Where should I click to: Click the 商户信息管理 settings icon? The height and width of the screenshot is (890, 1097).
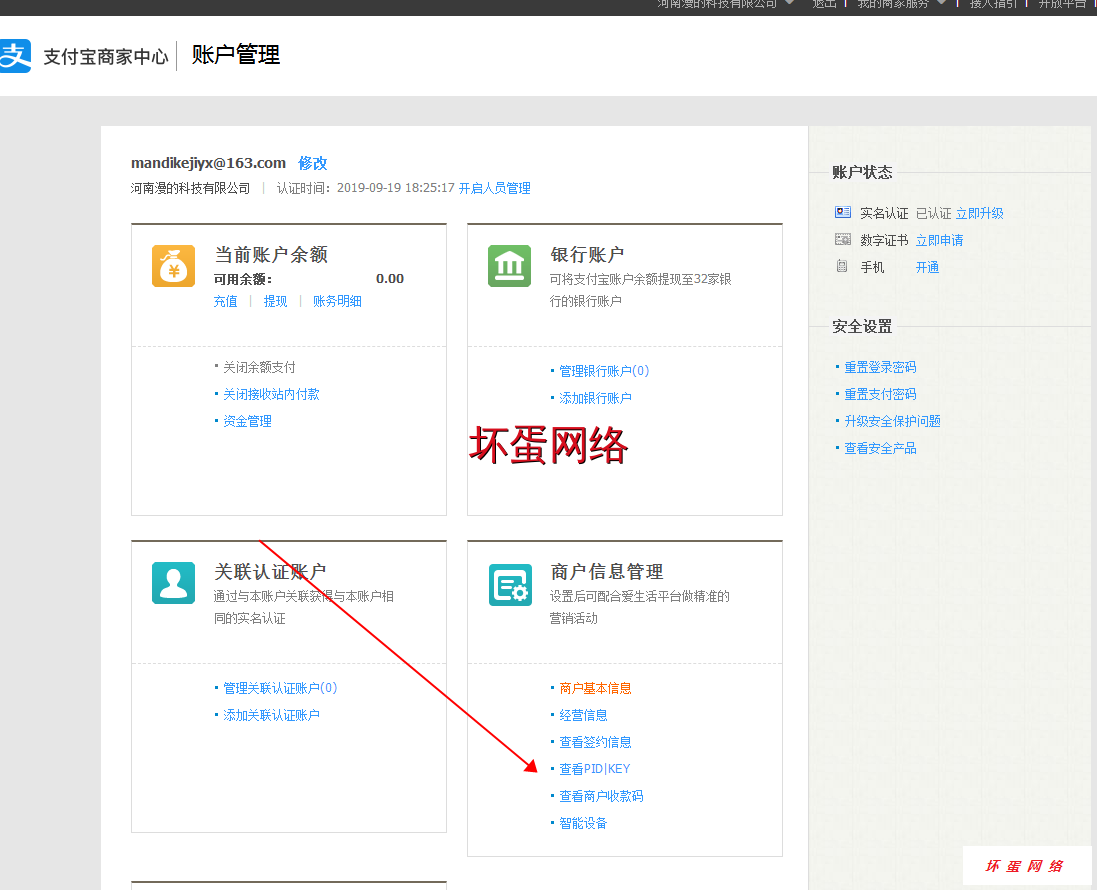click(x=509, y=584)
